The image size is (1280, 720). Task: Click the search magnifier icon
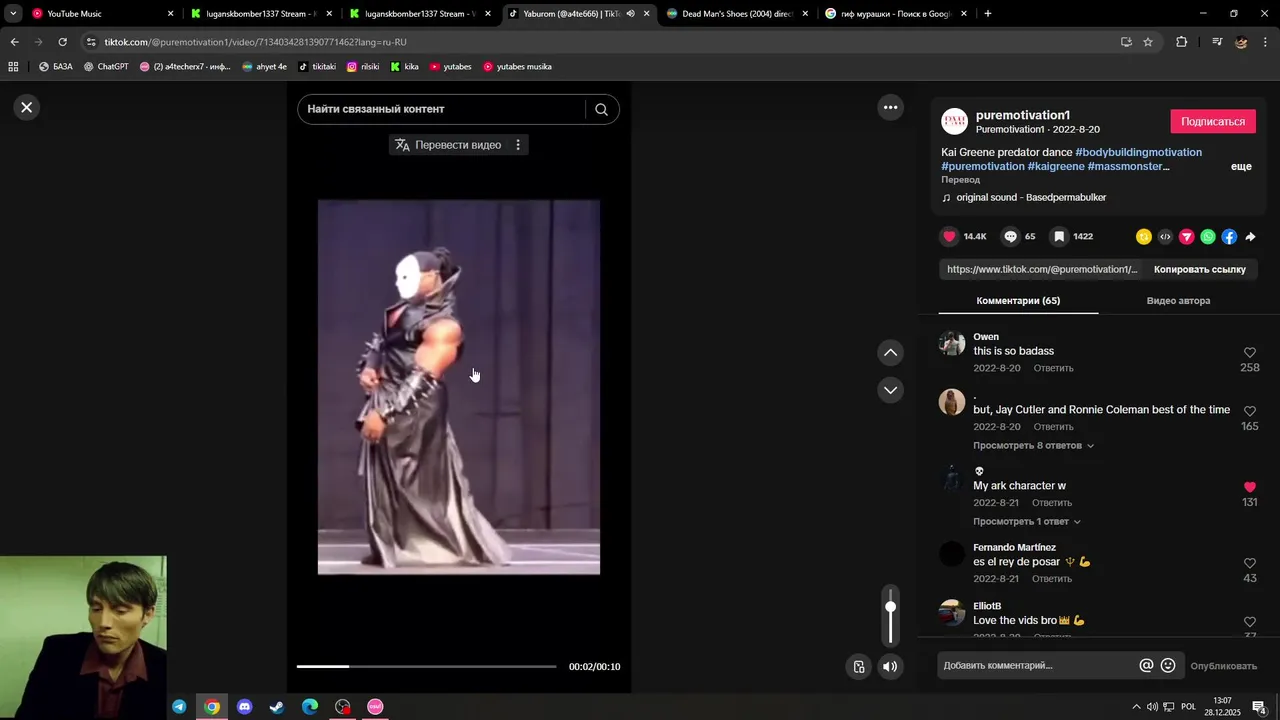coord(601,110)
